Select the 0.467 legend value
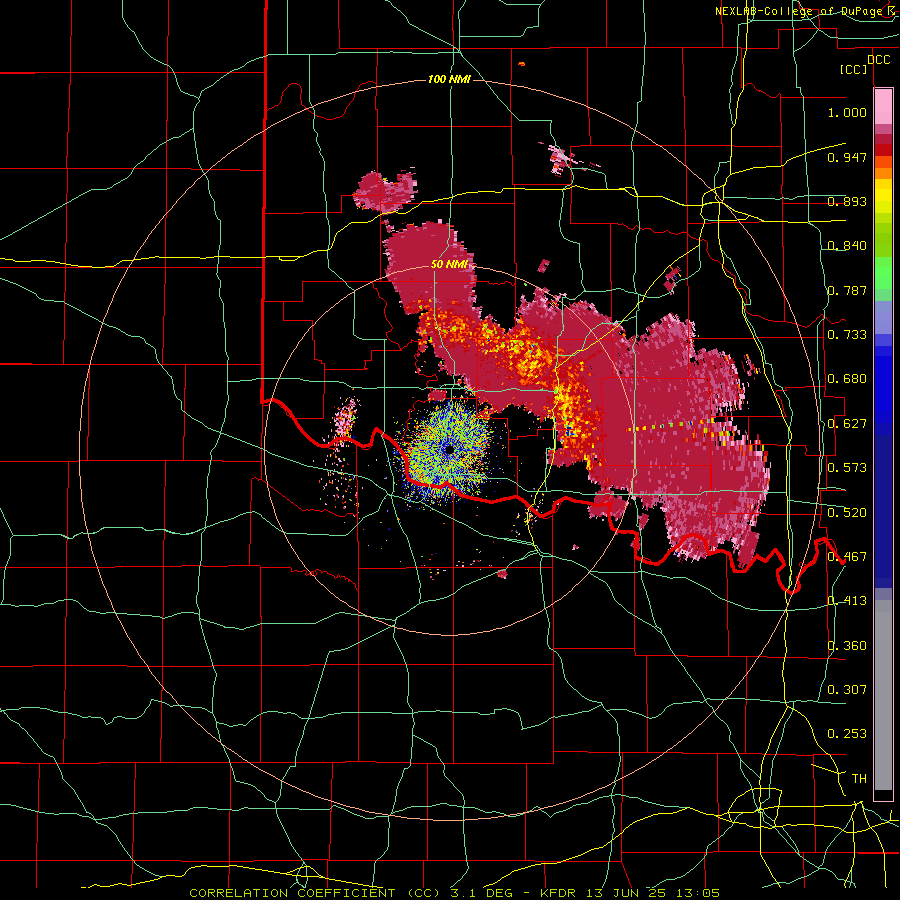This screenshot has width=900, height=900. tap(847, 556)
